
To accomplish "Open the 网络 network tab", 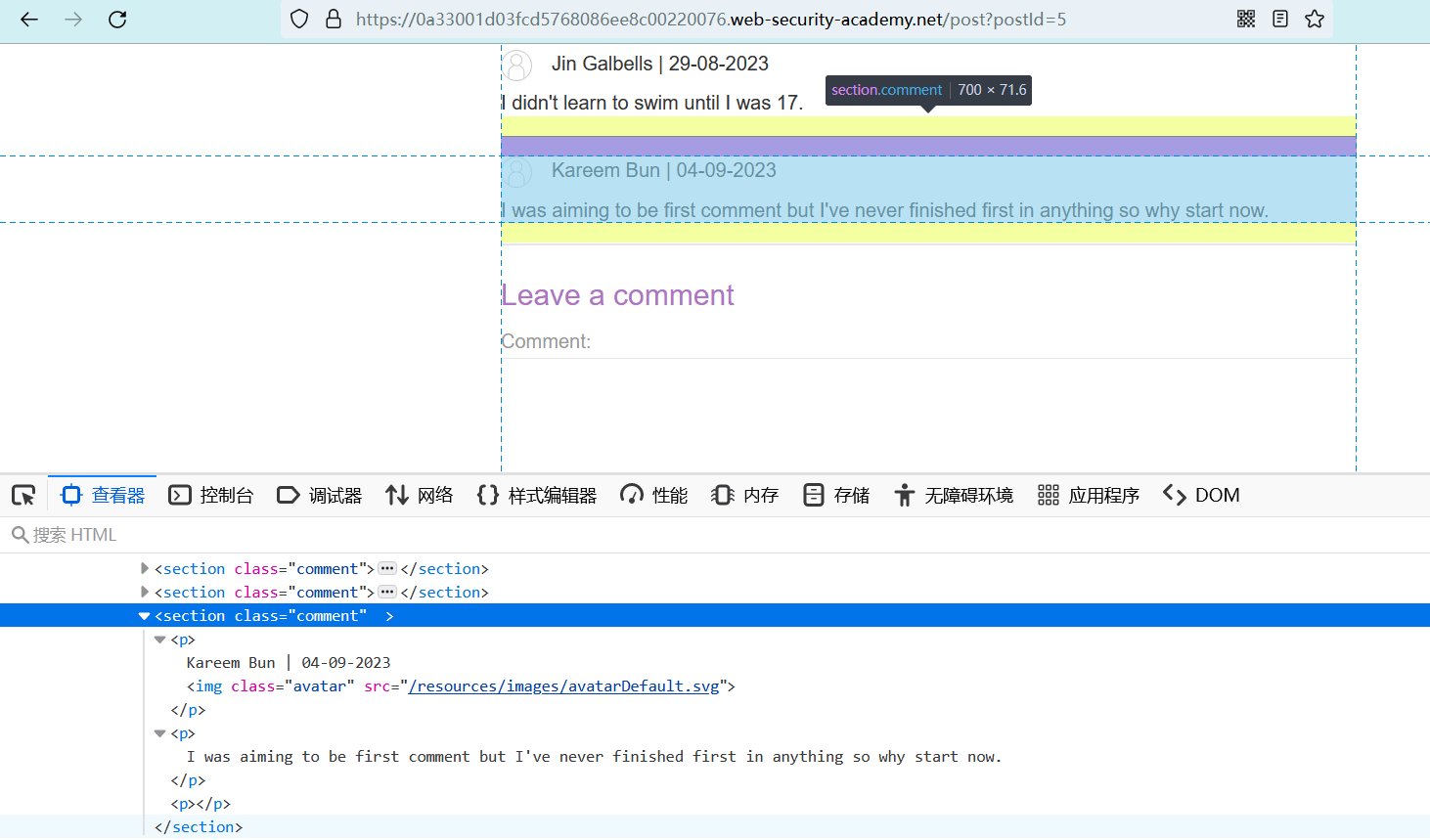I will click(420, 496).
